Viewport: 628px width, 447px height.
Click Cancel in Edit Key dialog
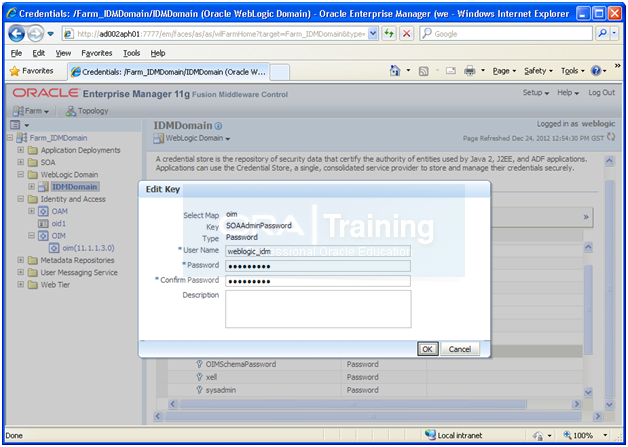[460, 349]
